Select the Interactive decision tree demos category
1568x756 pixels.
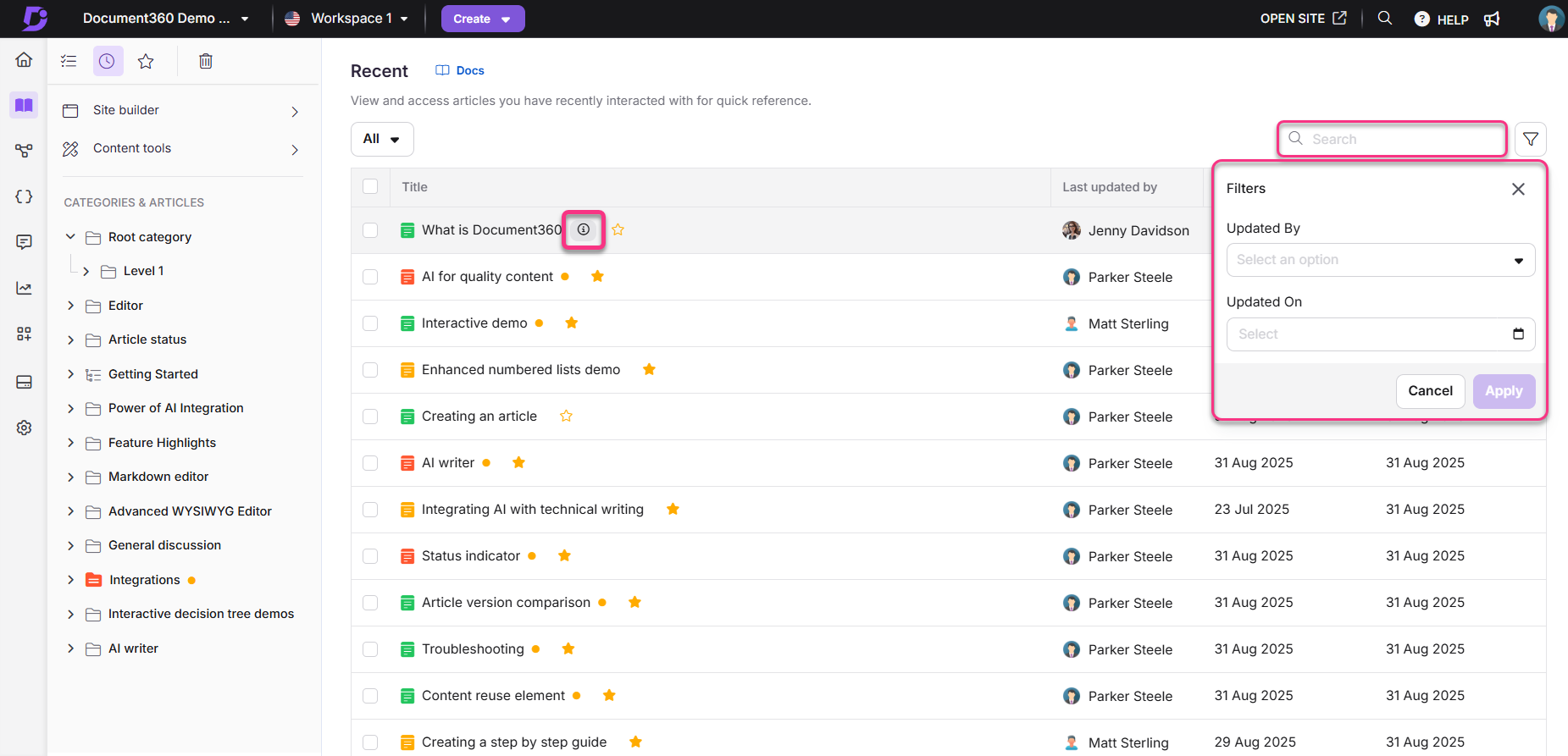tap(201, 614)
